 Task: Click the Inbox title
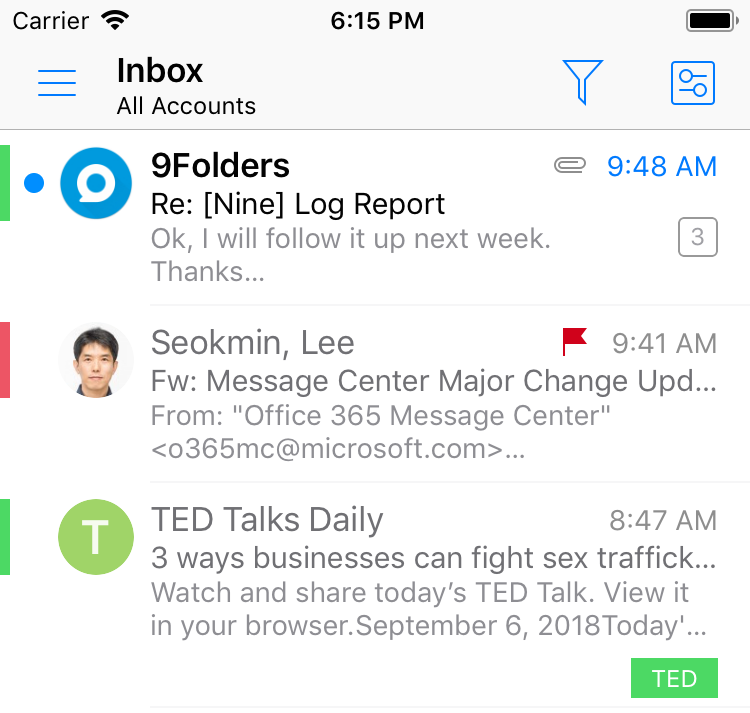click(x=160, y=71)
